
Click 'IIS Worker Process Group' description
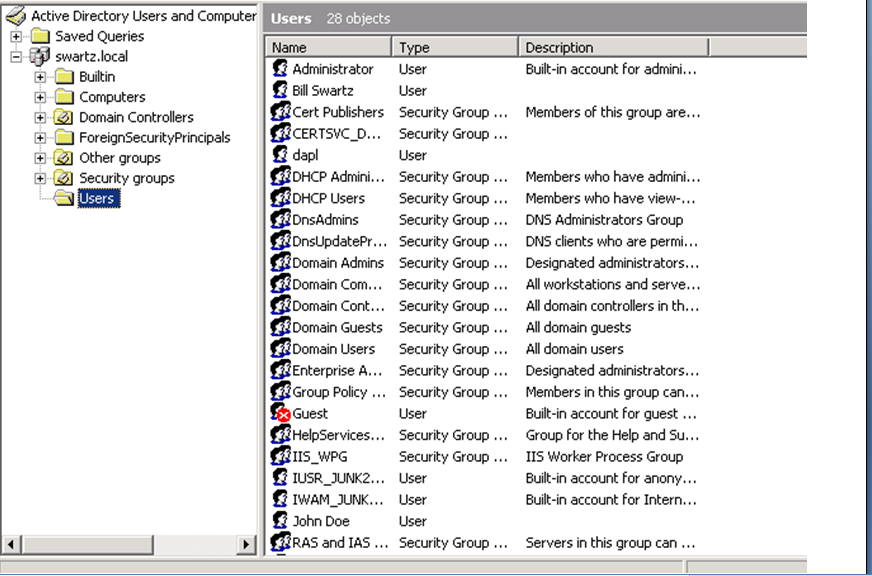pos(604,456)
